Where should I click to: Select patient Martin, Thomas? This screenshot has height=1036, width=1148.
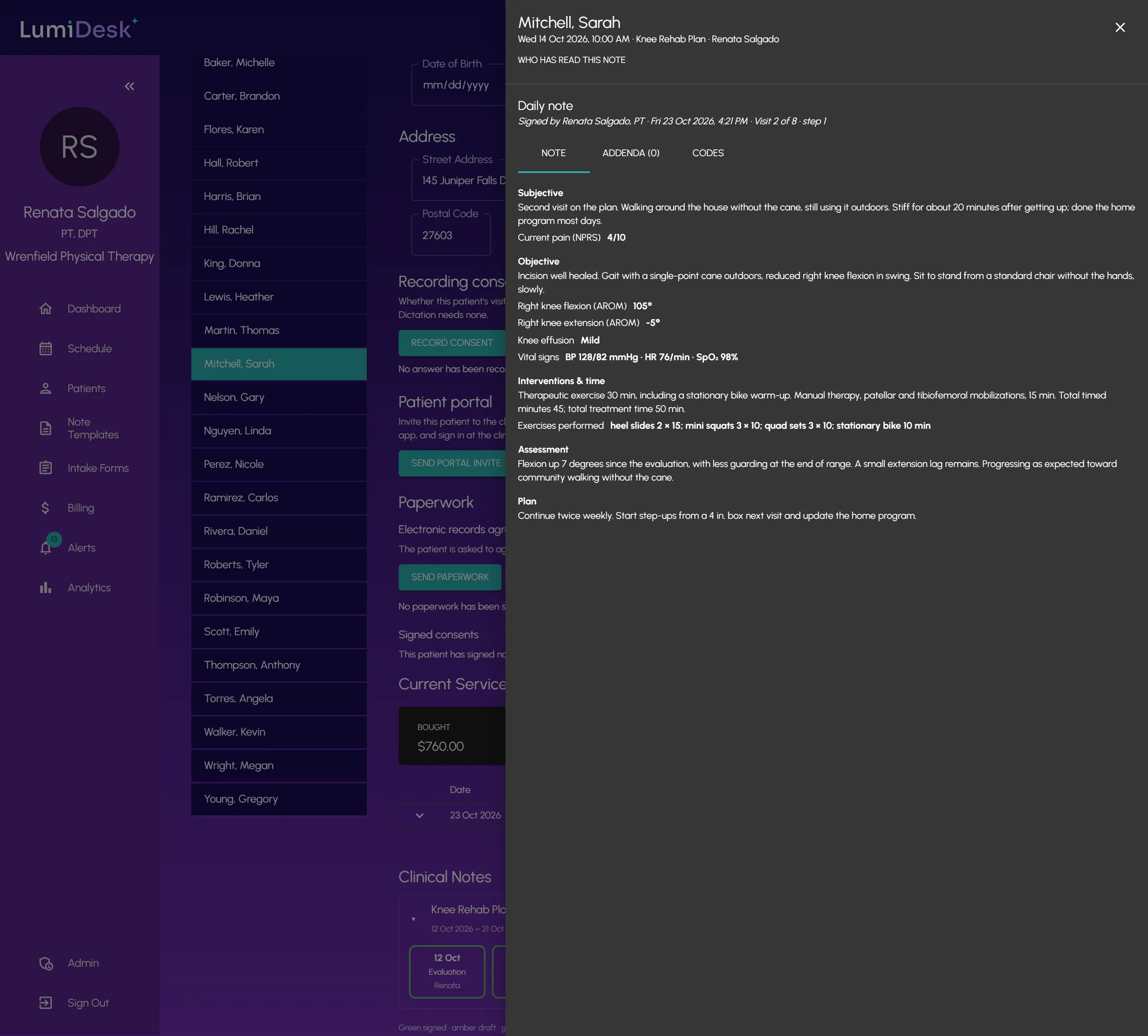(x=279, y=330)
